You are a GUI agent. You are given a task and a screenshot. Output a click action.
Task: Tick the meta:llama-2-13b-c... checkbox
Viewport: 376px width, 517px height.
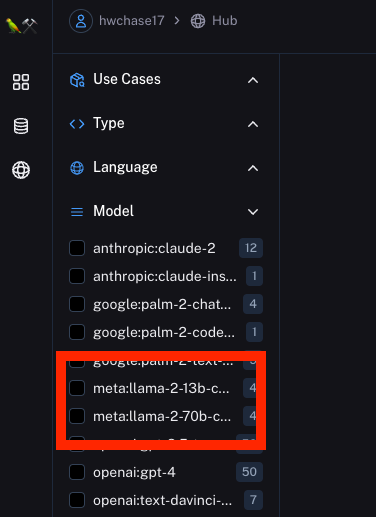tap(77, 388)
